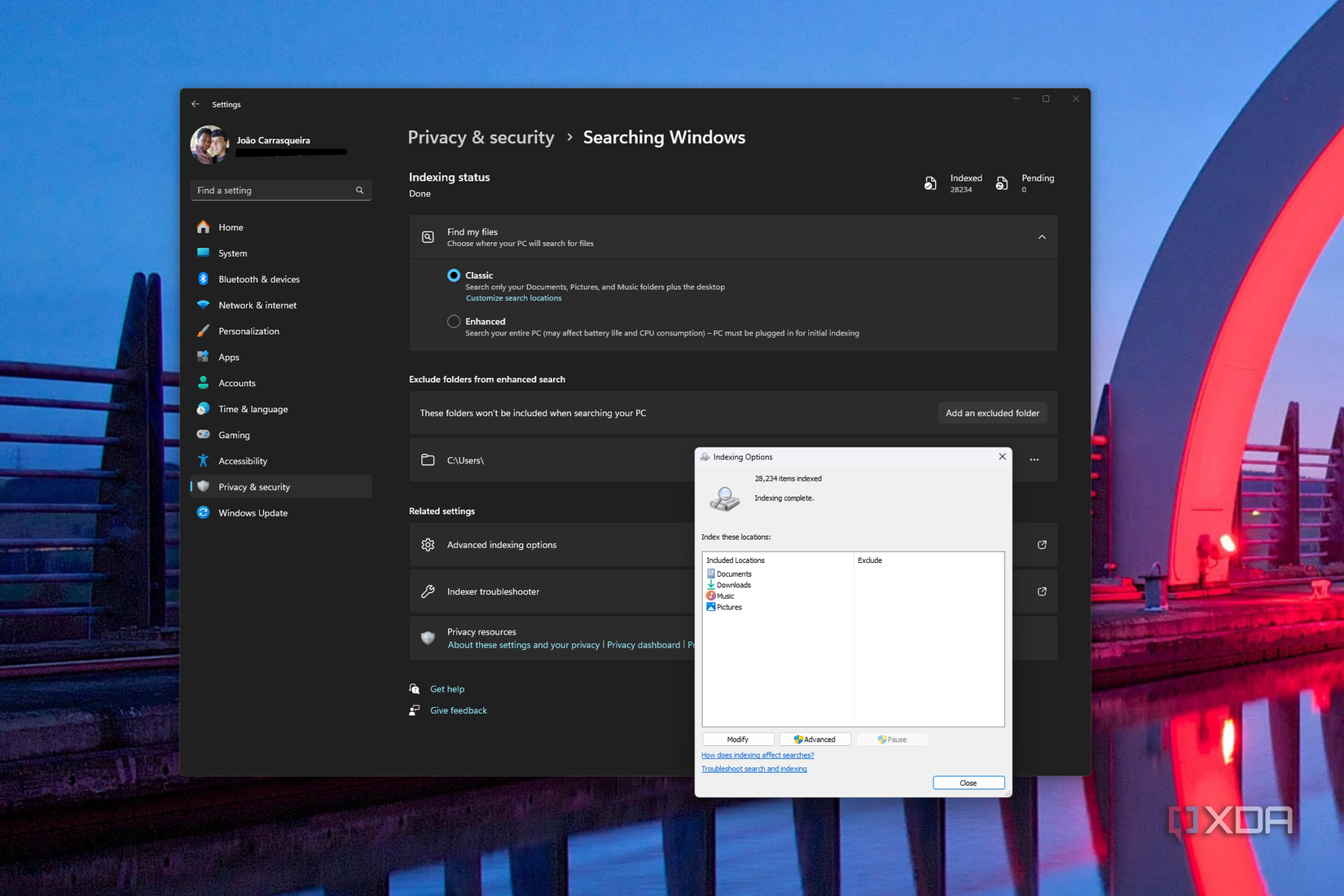
Task: Click the Gaming controller icon
Action: tap(203, 434)
